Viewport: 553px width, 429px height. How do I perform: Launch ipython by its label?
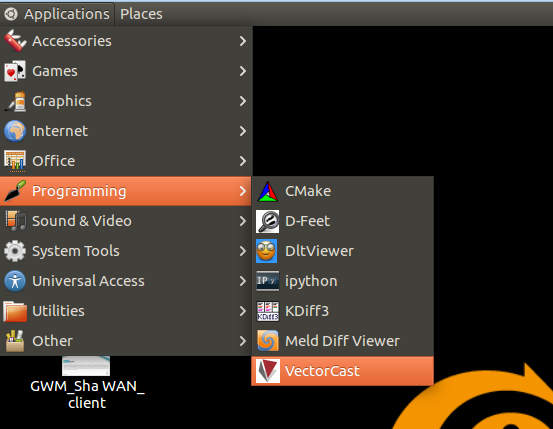[x=311, y=282]
